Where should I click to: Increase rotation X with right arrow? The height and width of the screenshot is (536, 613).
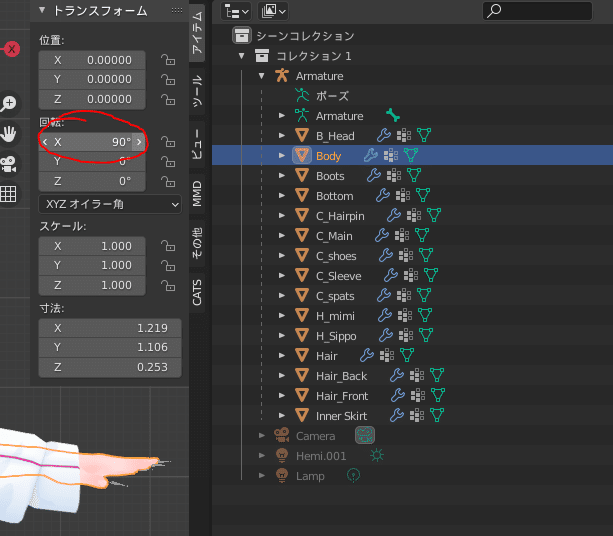[139, 142]
